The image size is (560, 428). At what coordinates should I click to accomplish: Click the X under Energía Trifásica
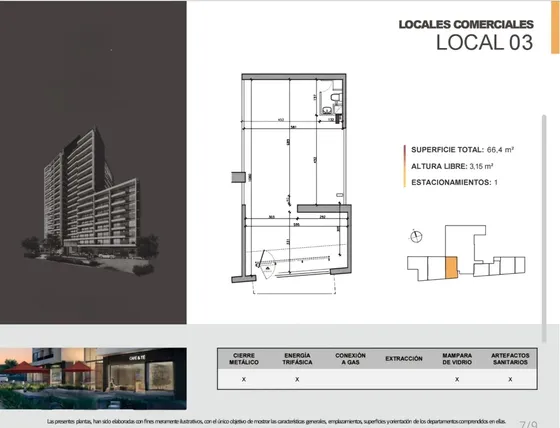pos(297,379)
